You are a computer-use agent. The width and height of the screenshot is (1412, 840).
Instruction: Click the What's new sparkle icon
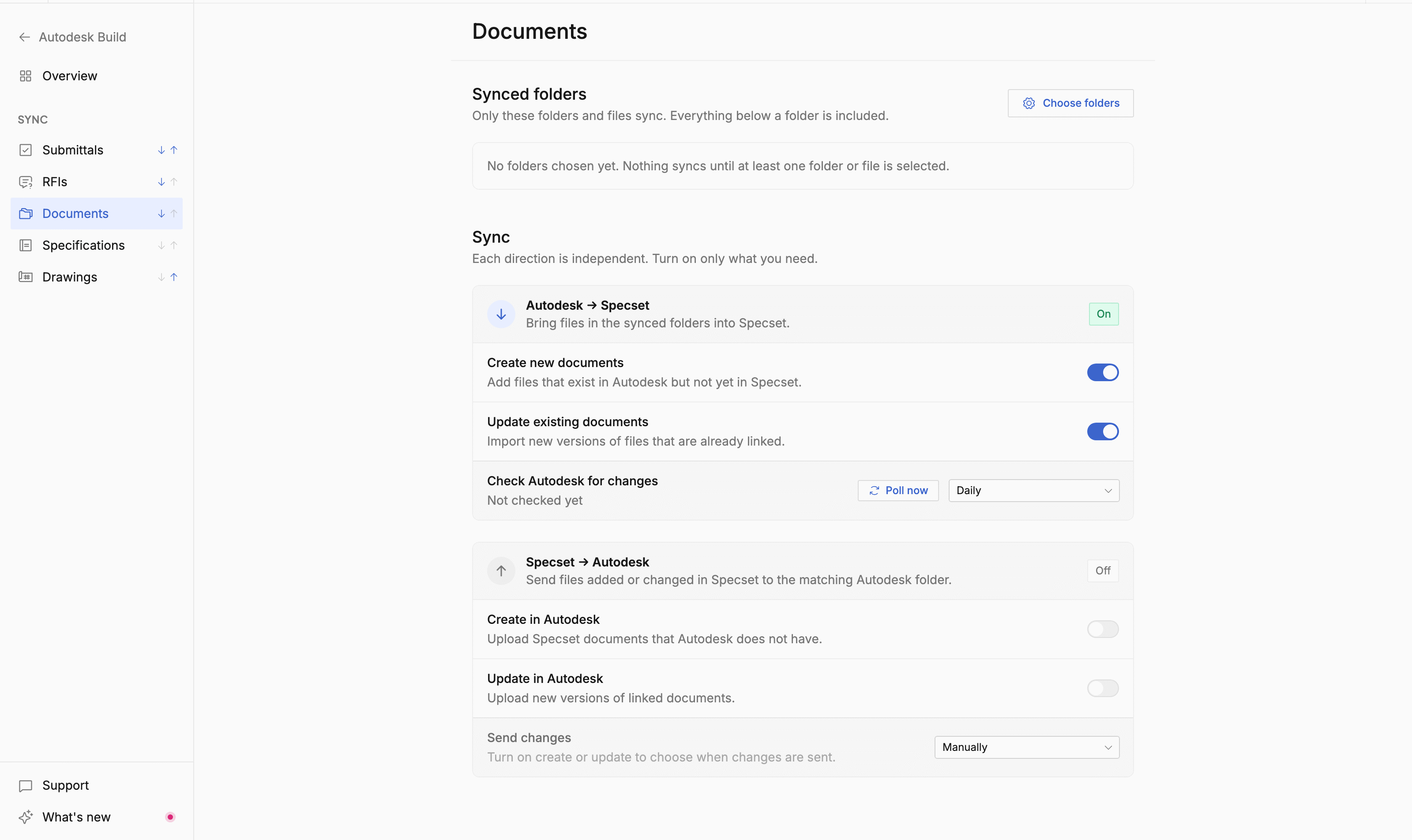(26, 817)
